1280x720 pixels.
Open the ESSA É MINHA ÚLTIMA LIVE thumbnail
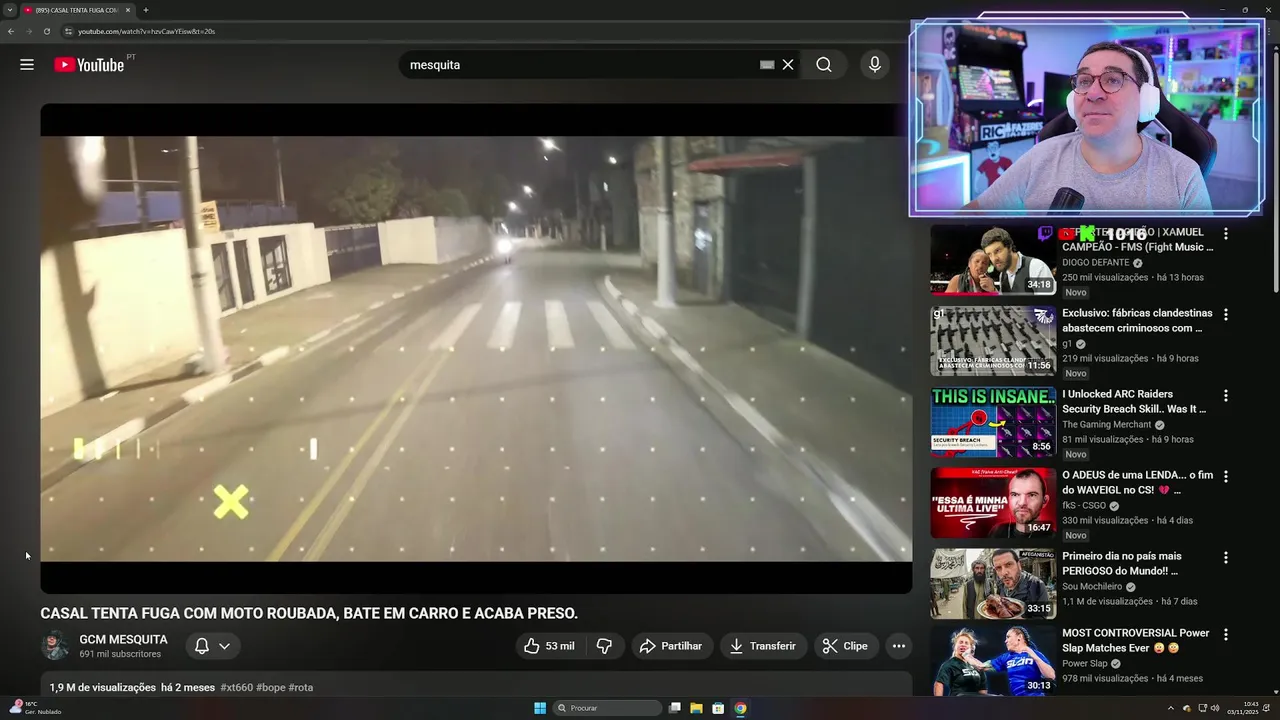(x=993, y=503)
